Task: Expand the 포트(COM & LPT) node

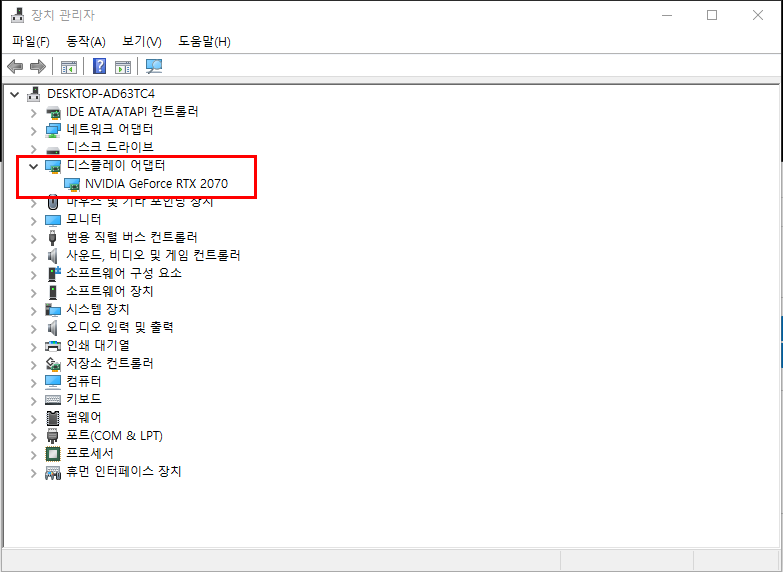Action: point(33,437)
